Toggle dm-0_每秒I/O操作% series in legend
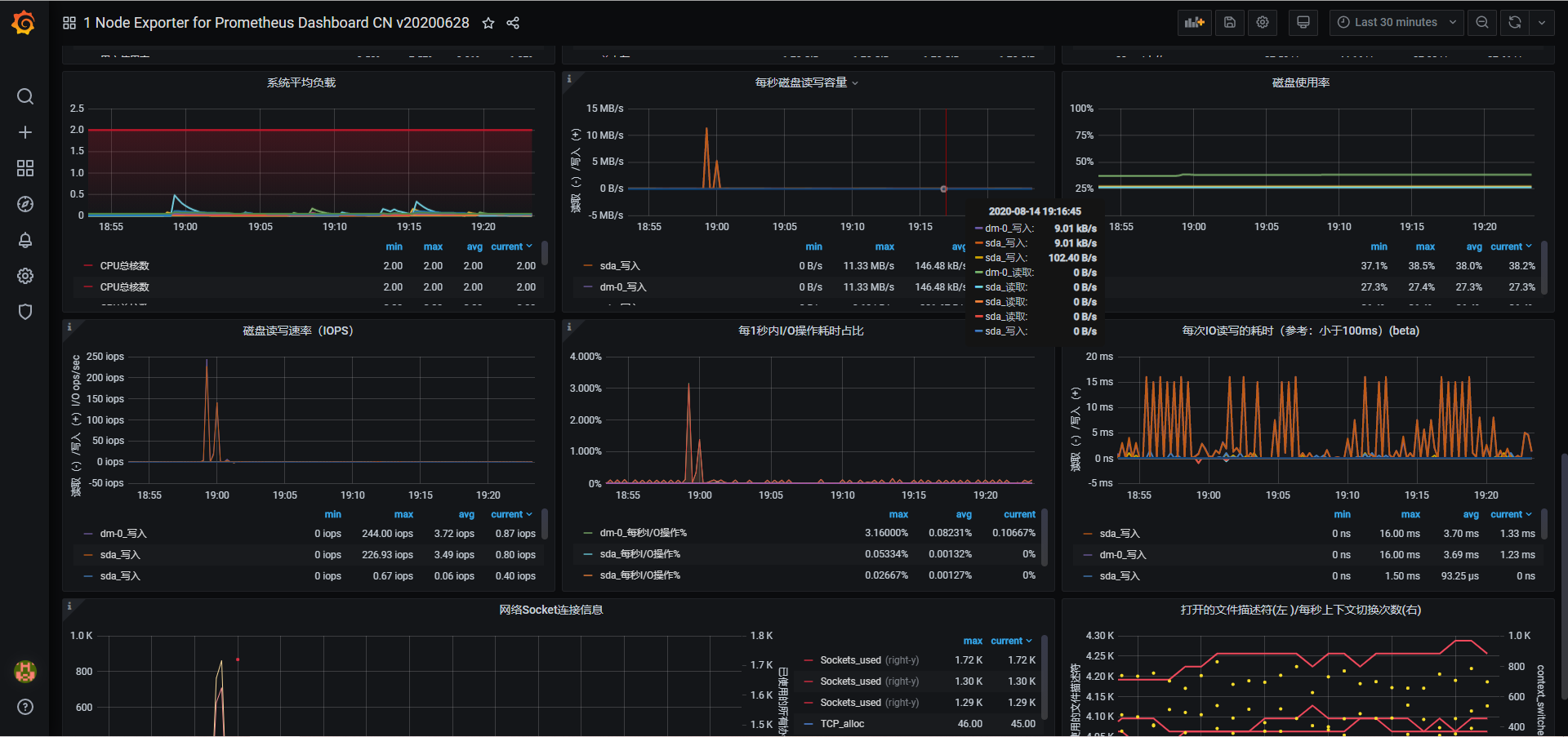Viewport: 1568px width, 737px height. point(644,533)
